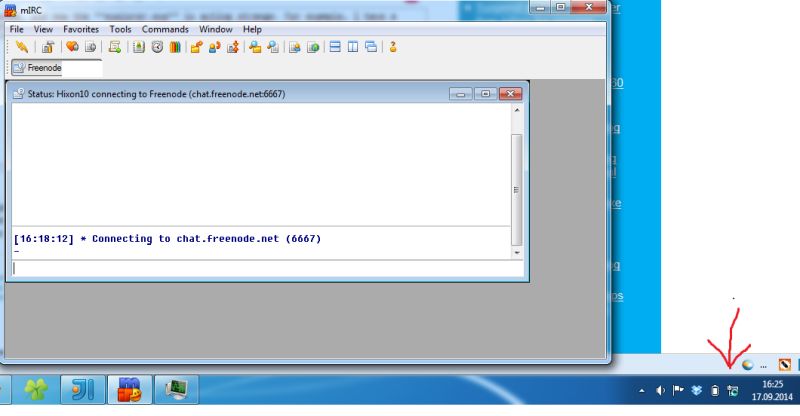
Task: Click the Connect lightning bolt toolbar icon
Action: click(21, 47)
